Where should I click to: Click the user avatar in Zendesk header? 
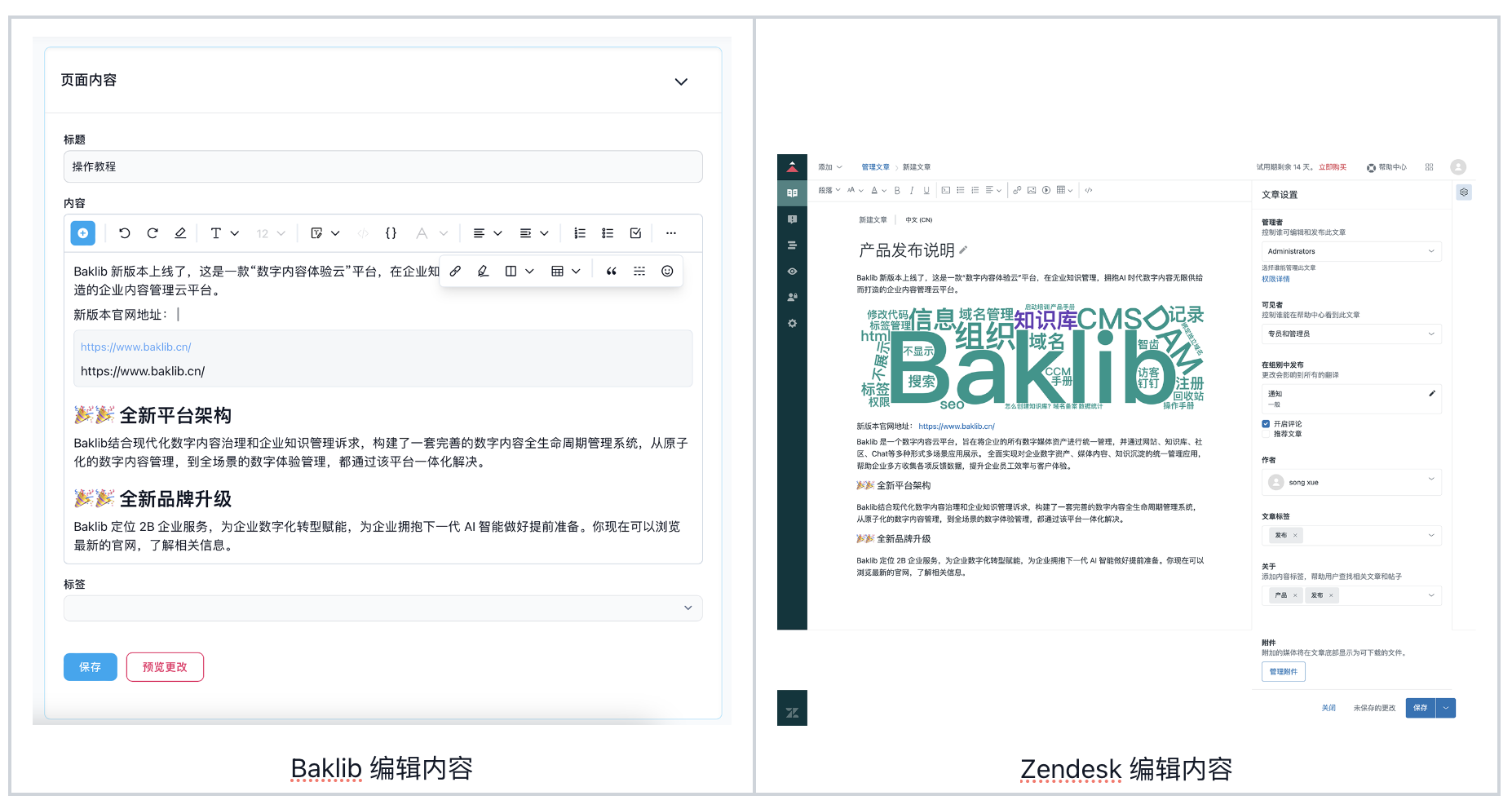(1458, 167)
